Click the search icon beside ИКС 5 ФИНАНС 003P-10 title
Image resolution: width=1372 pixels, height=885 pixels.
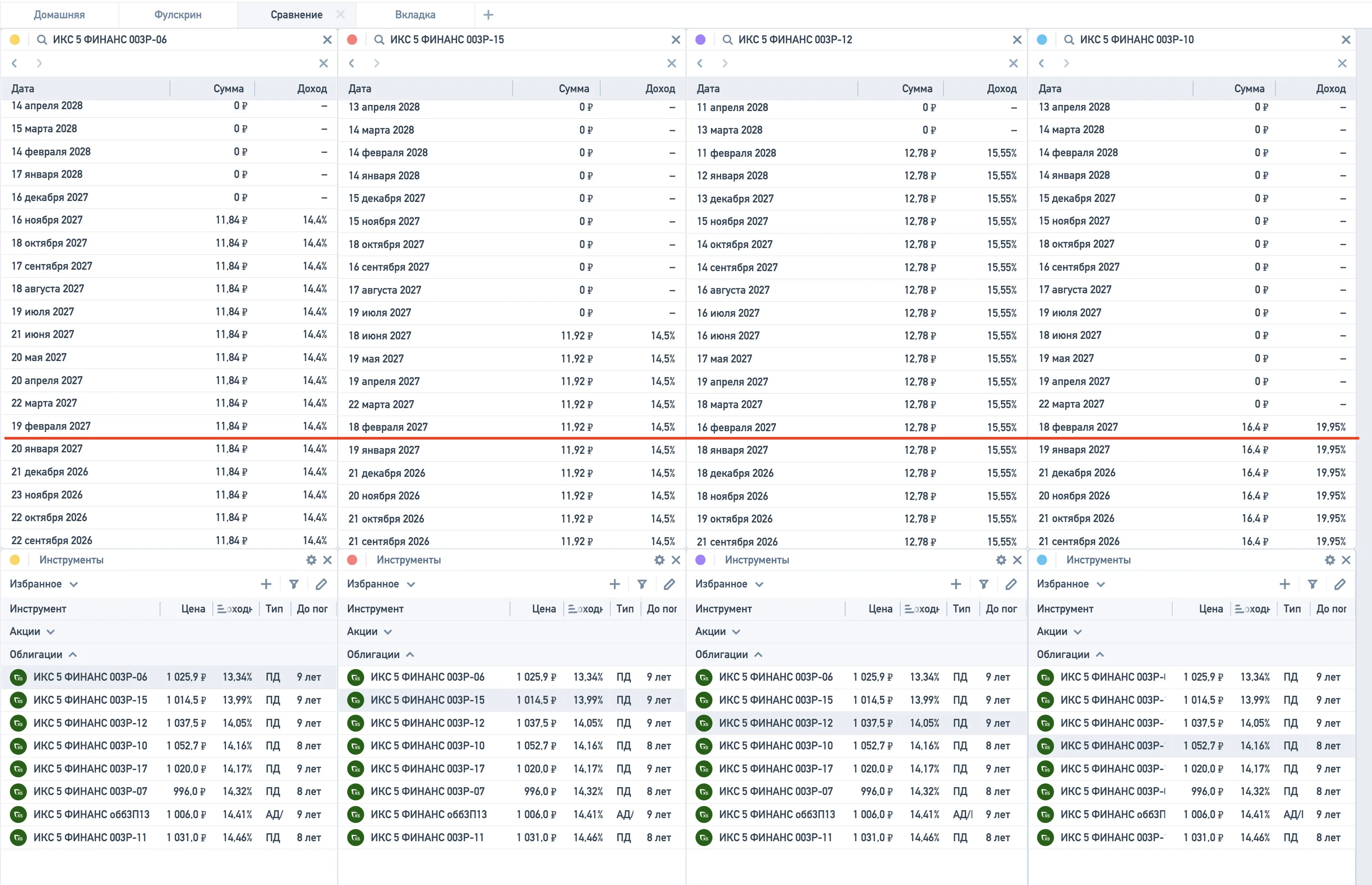[x=1069, y=40]
